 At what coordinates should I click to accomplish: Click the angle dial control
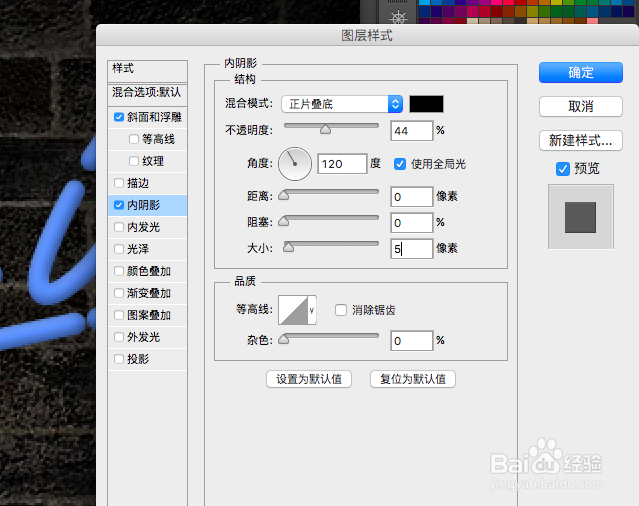coord(295,164)
